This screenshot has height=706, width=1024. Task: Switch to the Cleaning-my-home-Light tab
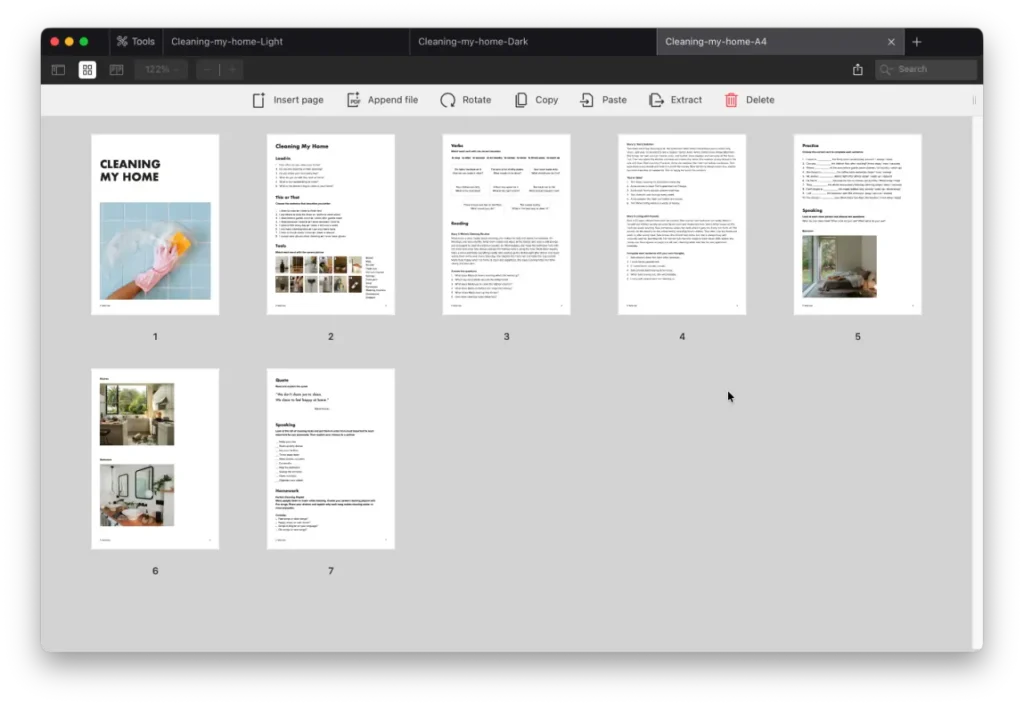click(x=227, y=41)
